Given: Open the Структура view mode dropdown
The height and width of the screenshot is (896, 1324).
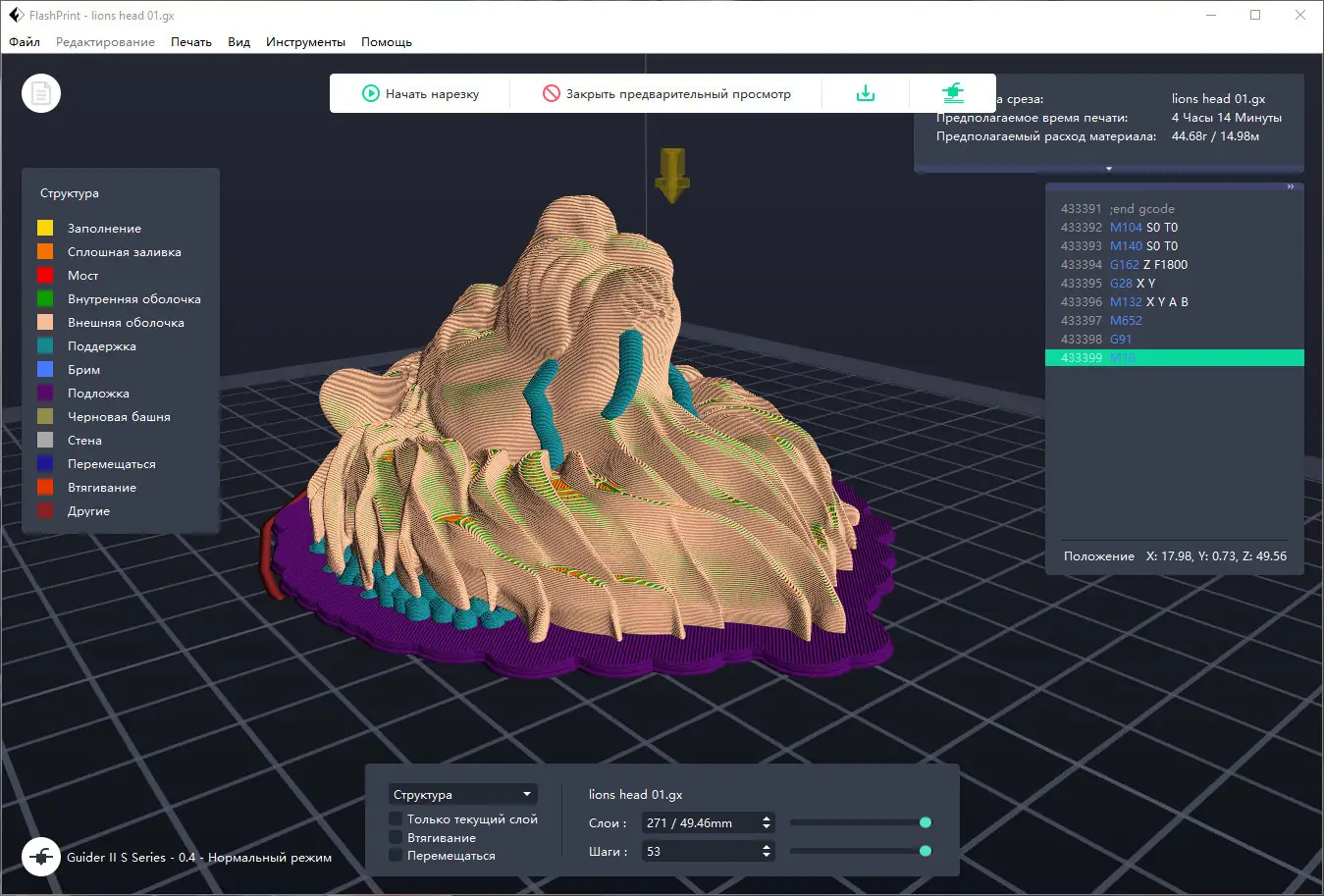Looking at the screenshot, I should (x=462, y=795).
